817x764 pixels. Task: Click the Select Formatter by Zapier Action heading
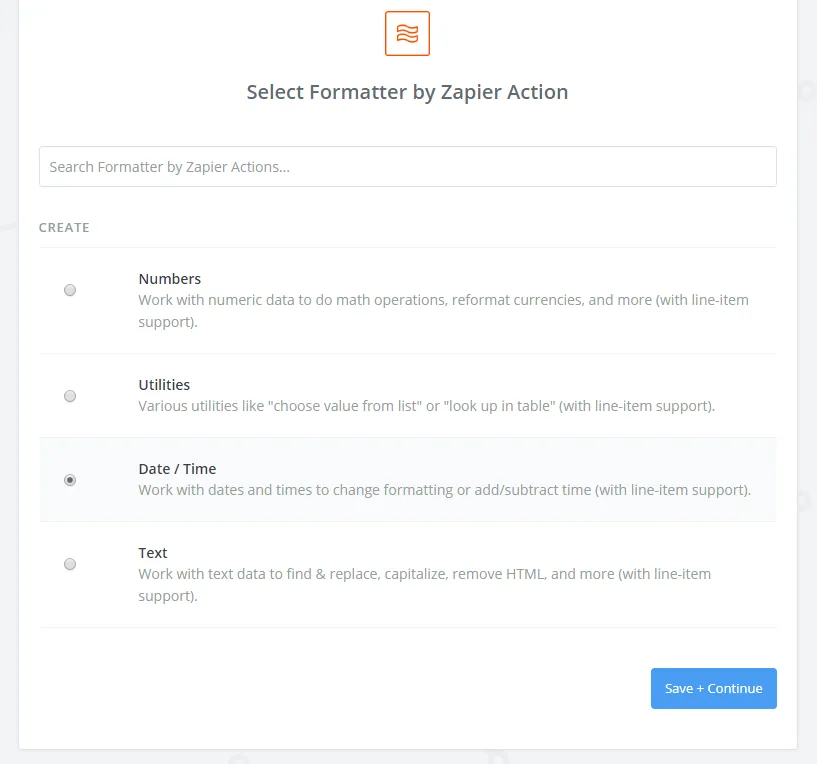pos(407,93)
